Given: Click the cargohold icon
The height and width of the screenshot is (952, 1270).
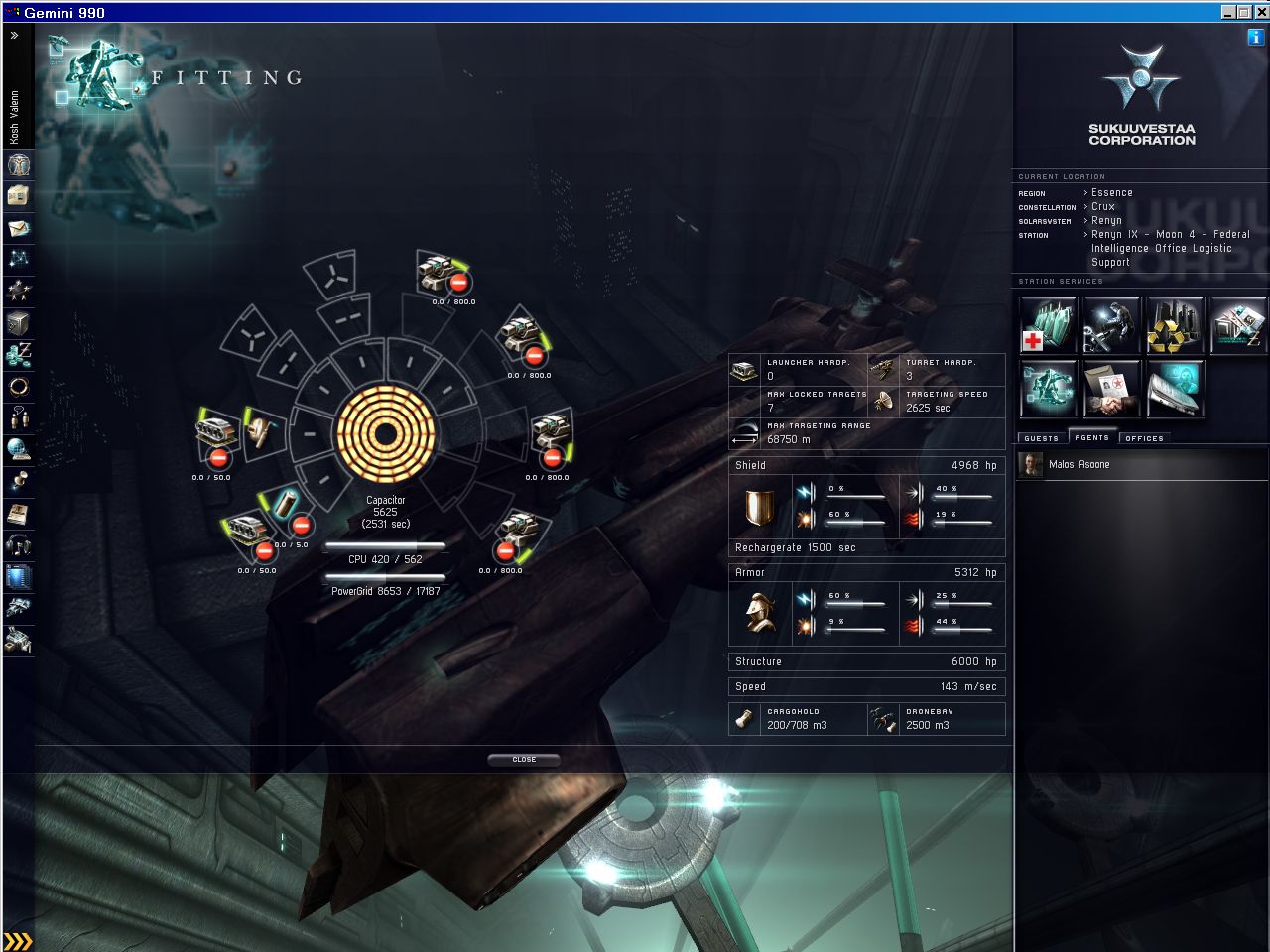Looking at the screenshot, I should point(744,719).
